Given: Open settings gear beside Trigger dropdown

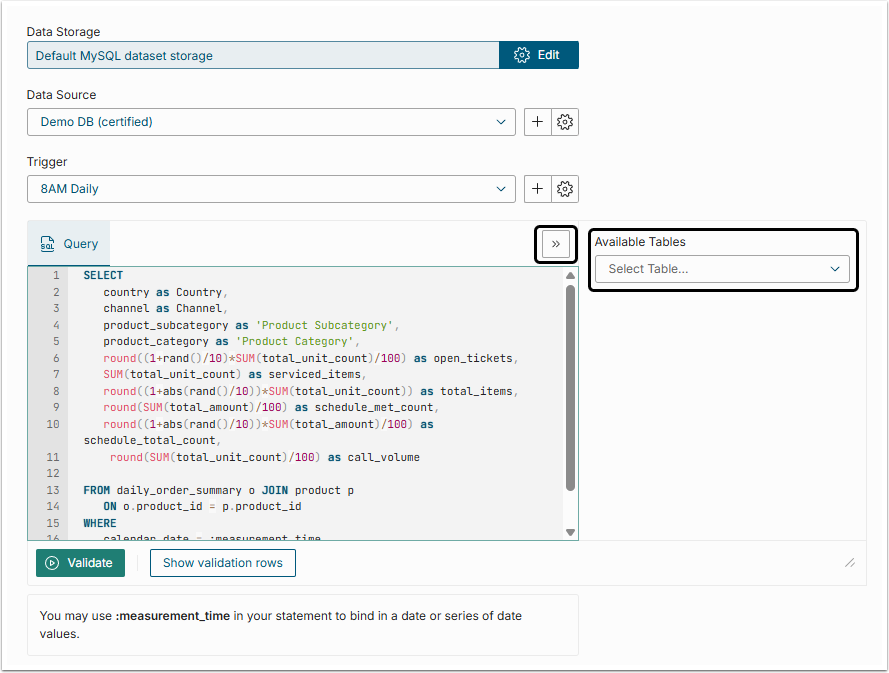Looking at the screenshot, I should click(x=565, y=189).
